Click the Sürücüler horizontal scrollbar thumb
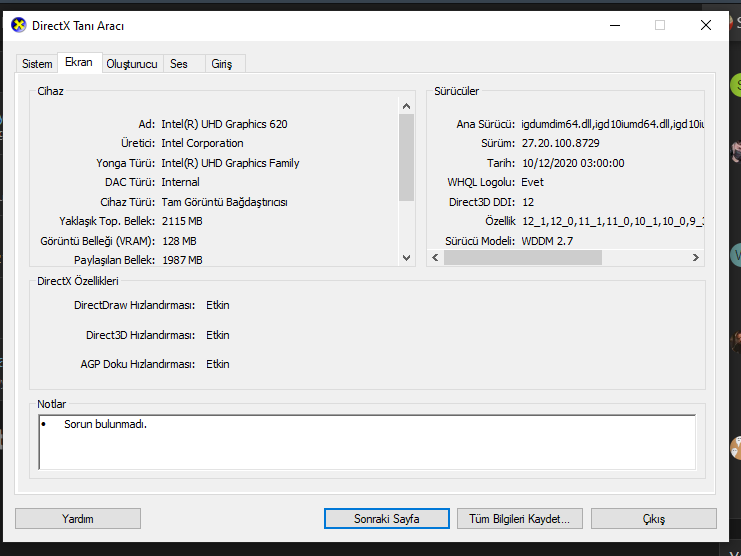Screen dimensions: 741x556 [x=523, y=257]
